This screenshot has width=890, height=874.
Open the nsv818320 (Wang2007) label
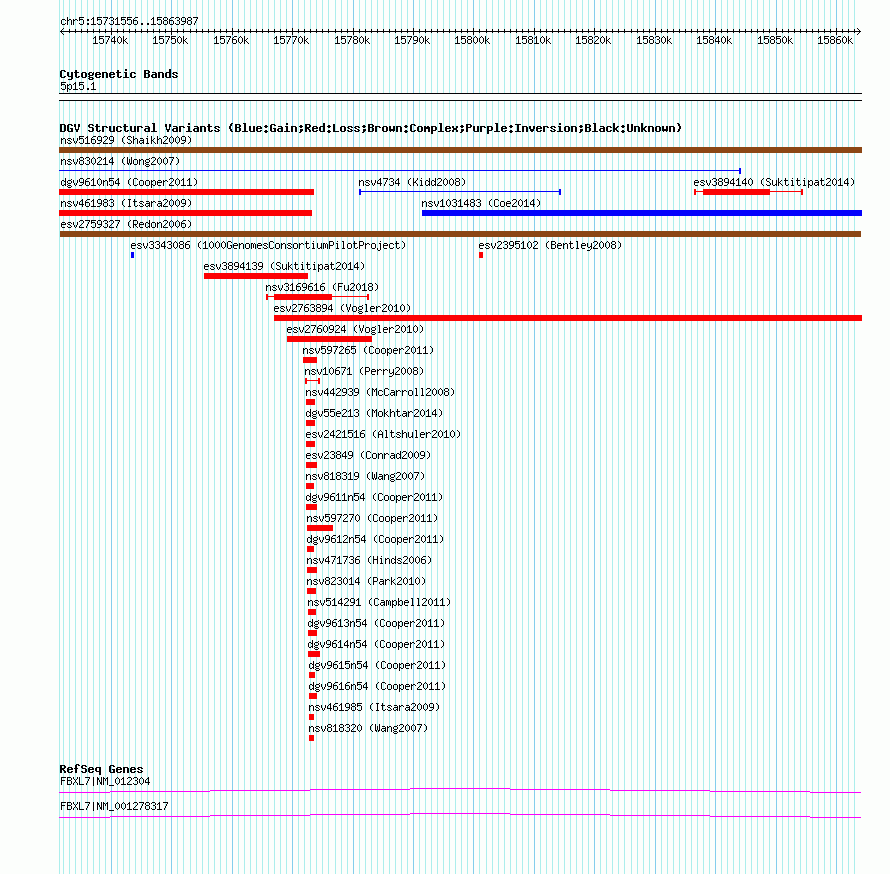(368, 728)
